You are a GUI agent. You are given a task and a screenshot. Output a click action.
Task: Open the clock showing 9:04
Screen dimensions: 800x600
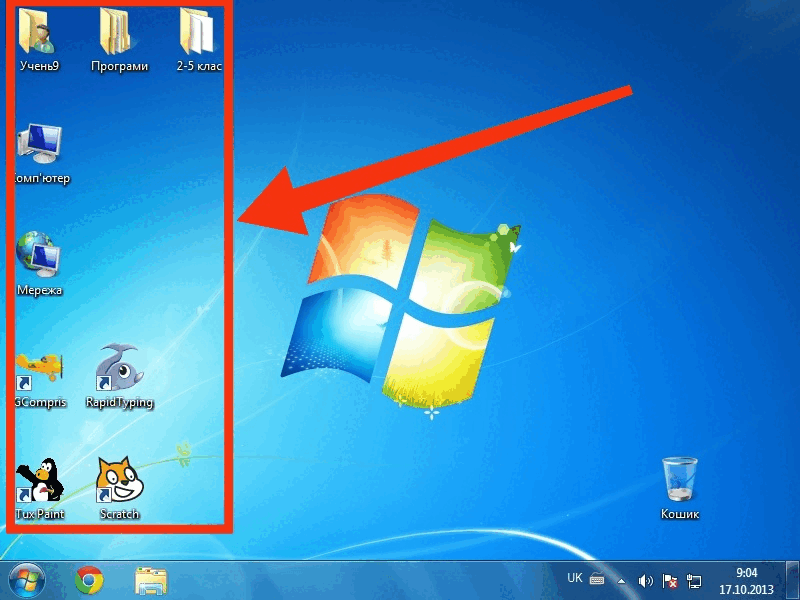point(746,581)
